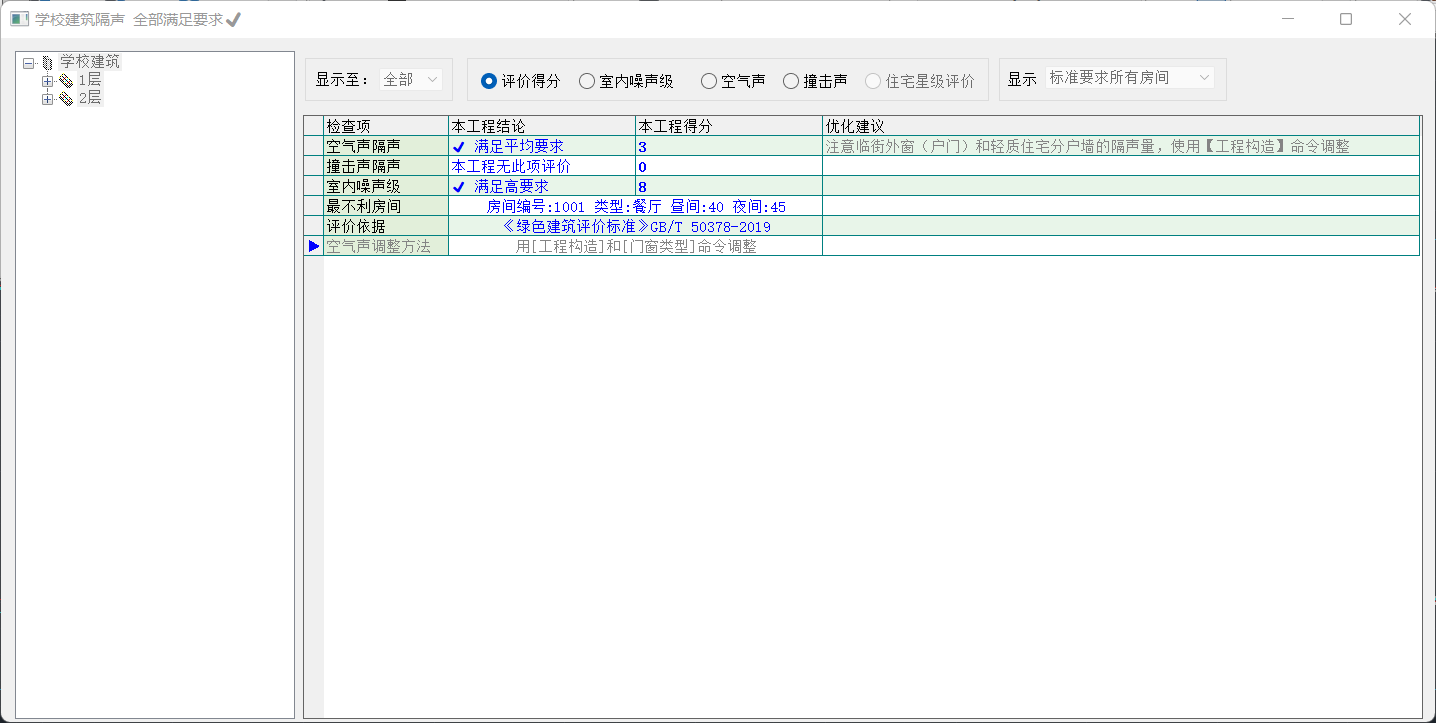This screenshot has height=723, width=1436.
Task: Select the 空气声 radio option
Action: pyautogui.click(x=709, y=81)
